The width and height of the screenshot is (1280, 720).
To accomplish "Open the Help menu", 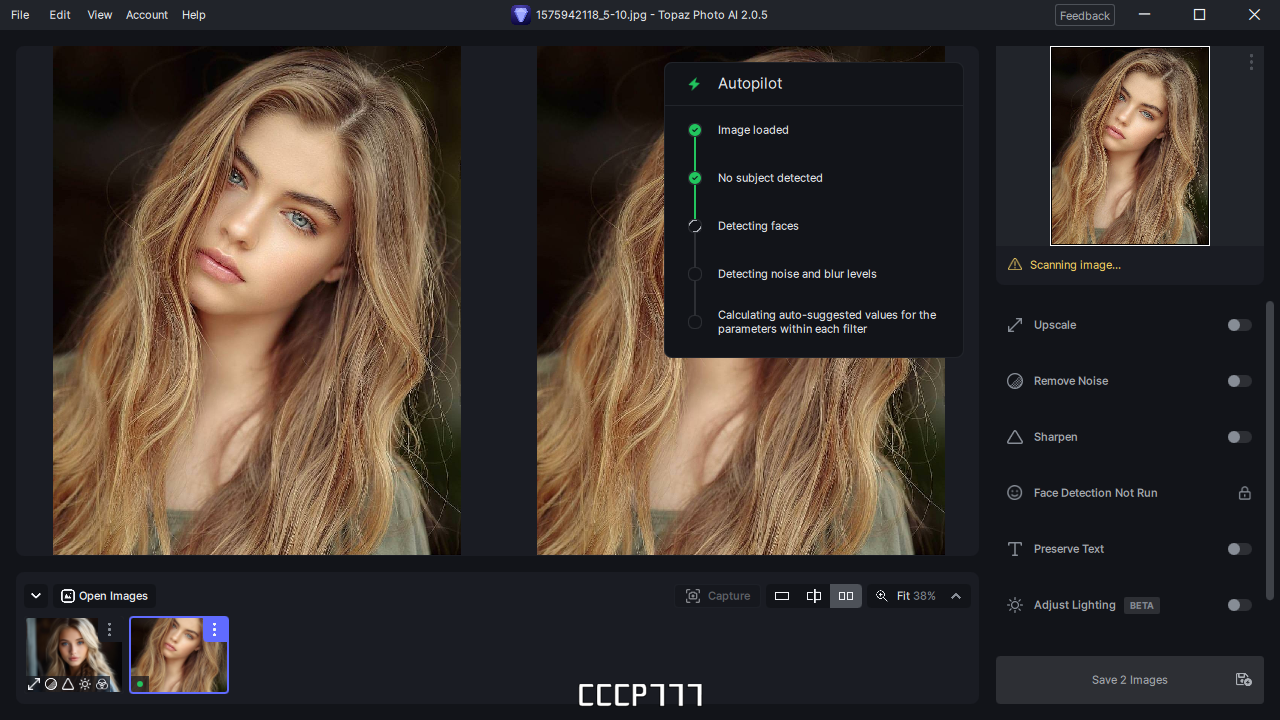I will [x=194, y=15].
